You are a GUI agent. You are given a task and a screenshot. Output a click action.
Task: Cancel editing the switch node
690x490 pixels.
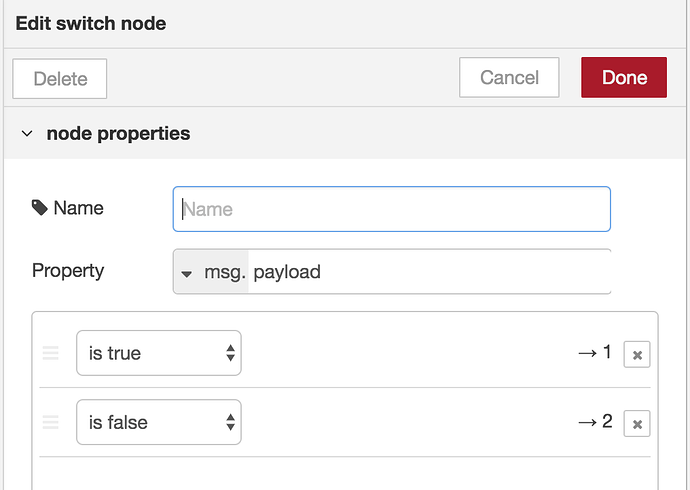pos(509,77)
